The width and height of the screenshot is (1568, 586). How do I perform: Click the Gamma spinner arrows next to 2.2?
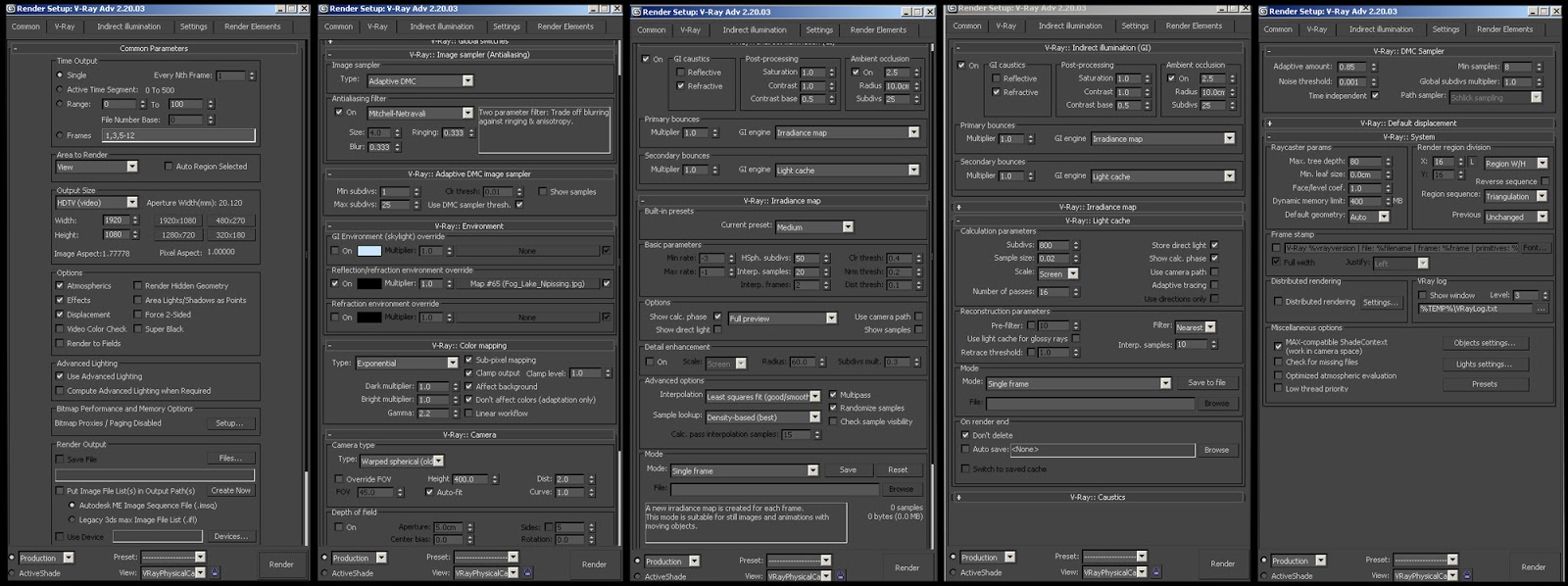pyautogui.click(x=456, y=414)
